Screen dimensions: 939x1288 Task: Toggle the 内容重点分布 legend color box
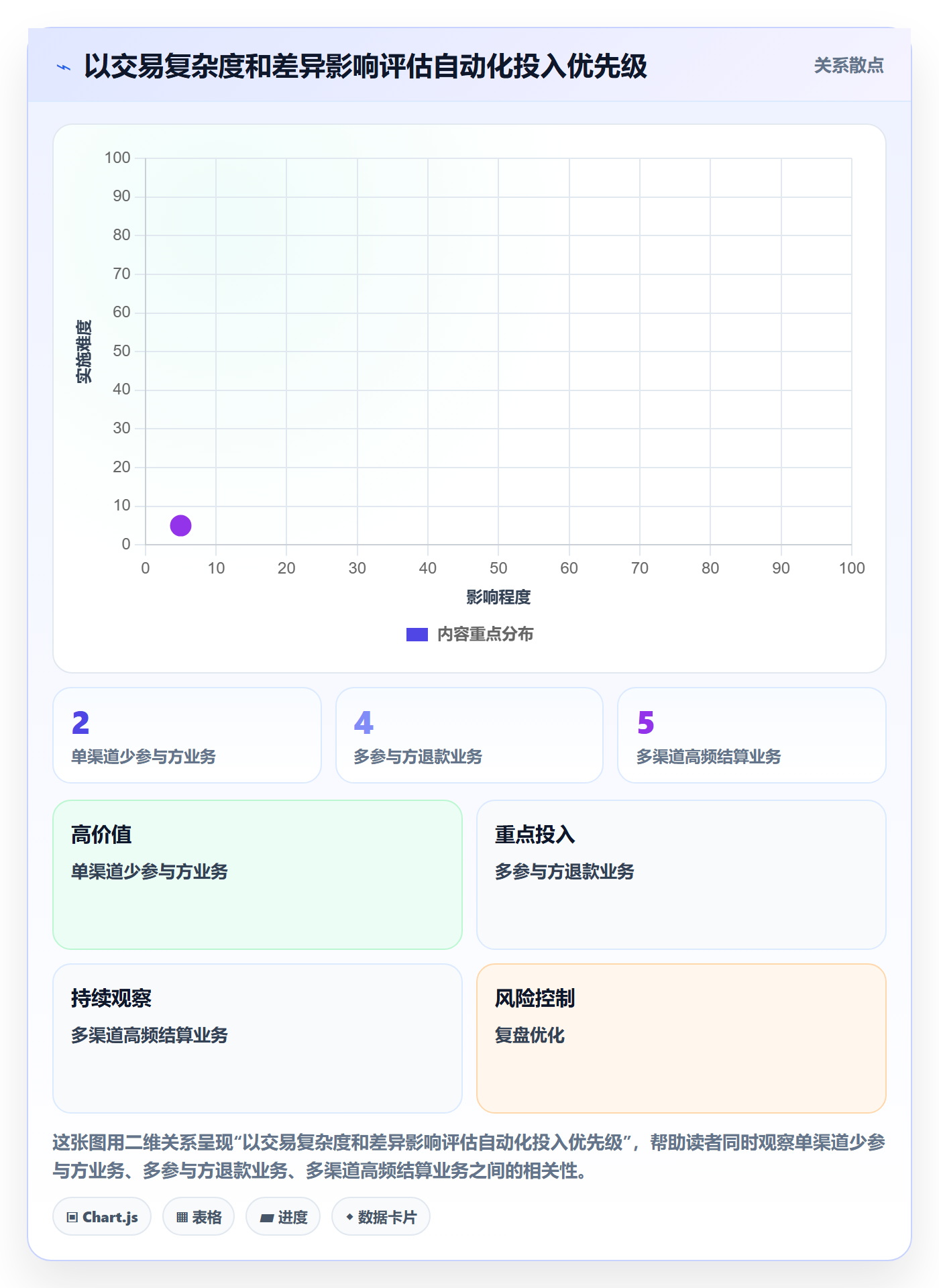pyautogui.click(x=417, y=635)
